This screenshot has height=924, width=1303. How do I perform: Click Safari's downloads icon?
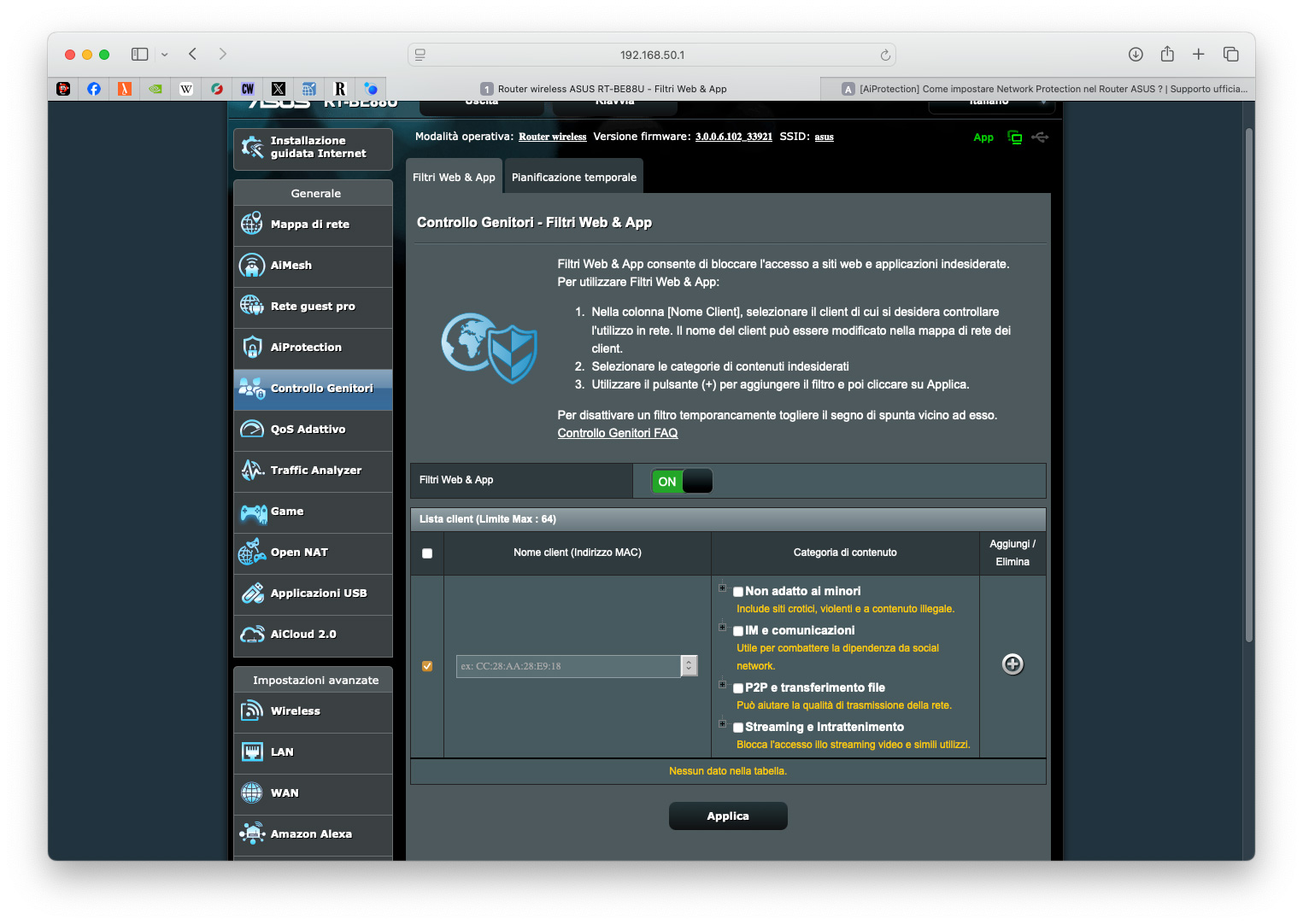click(1136, 55)
